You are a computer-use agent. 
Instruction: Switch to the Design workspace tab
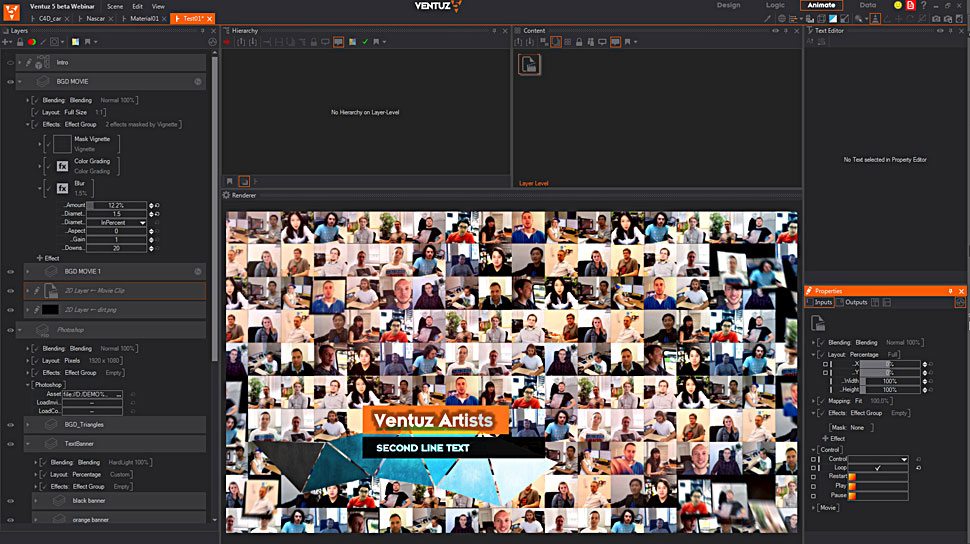pyautogui.click(x=728, y=6)
